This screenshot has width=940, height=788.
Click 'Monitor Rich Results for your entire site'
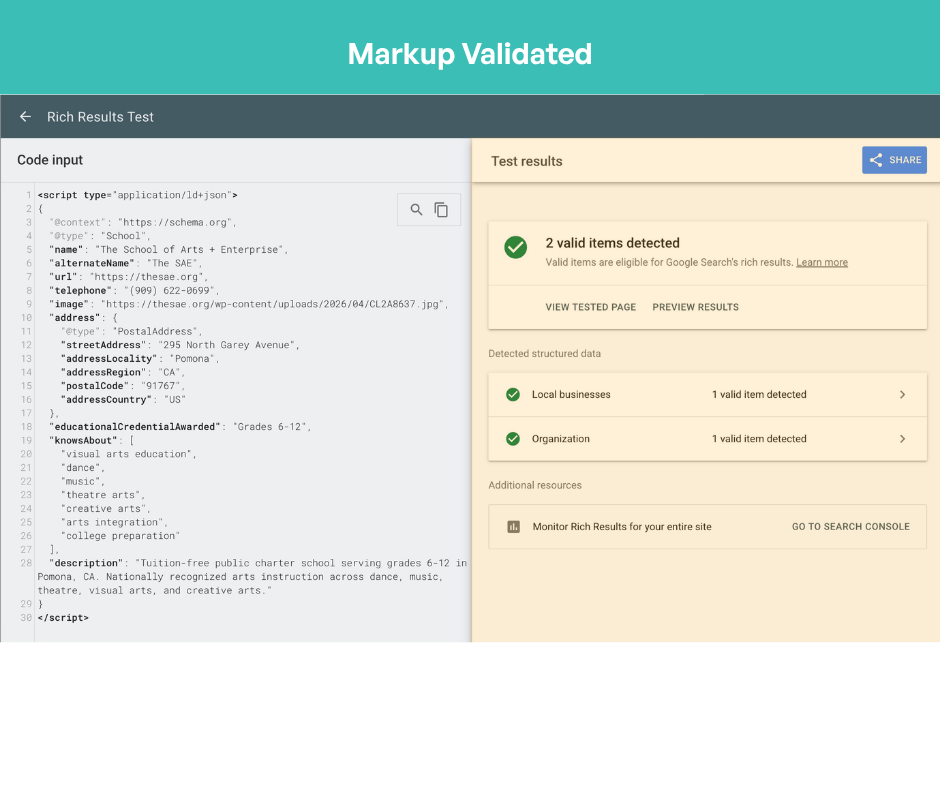tap(622, 527)
